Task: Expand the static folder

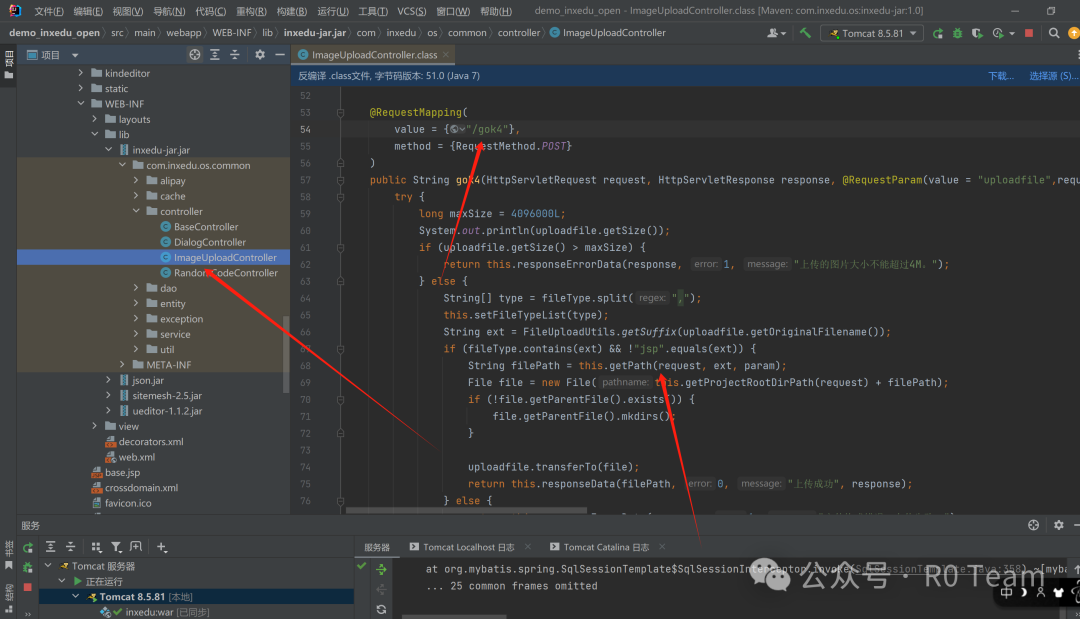Action: pyautogui.click(x=81, y=88)
